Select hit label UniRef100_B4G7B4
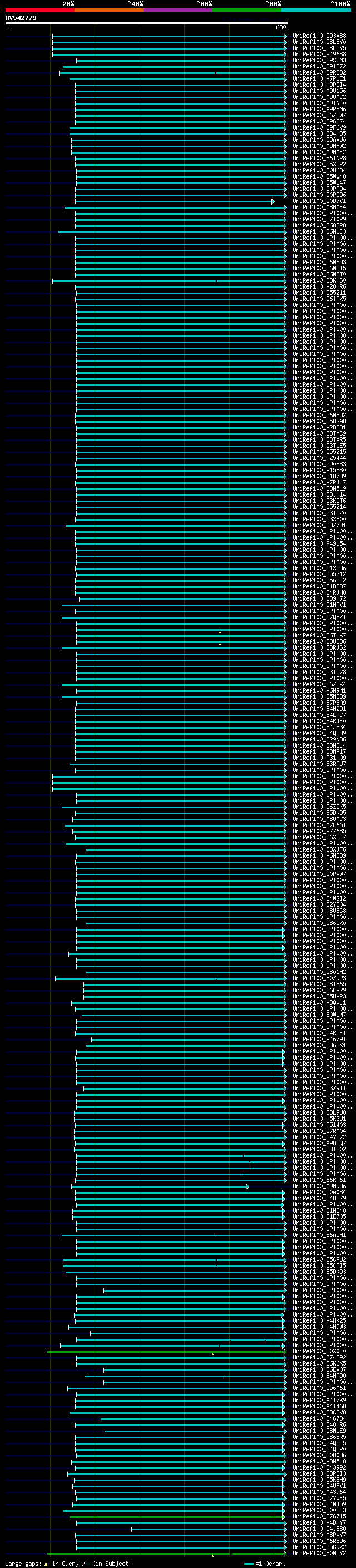Viewport: 356px width, 1568px height. tap(319, 1418)
